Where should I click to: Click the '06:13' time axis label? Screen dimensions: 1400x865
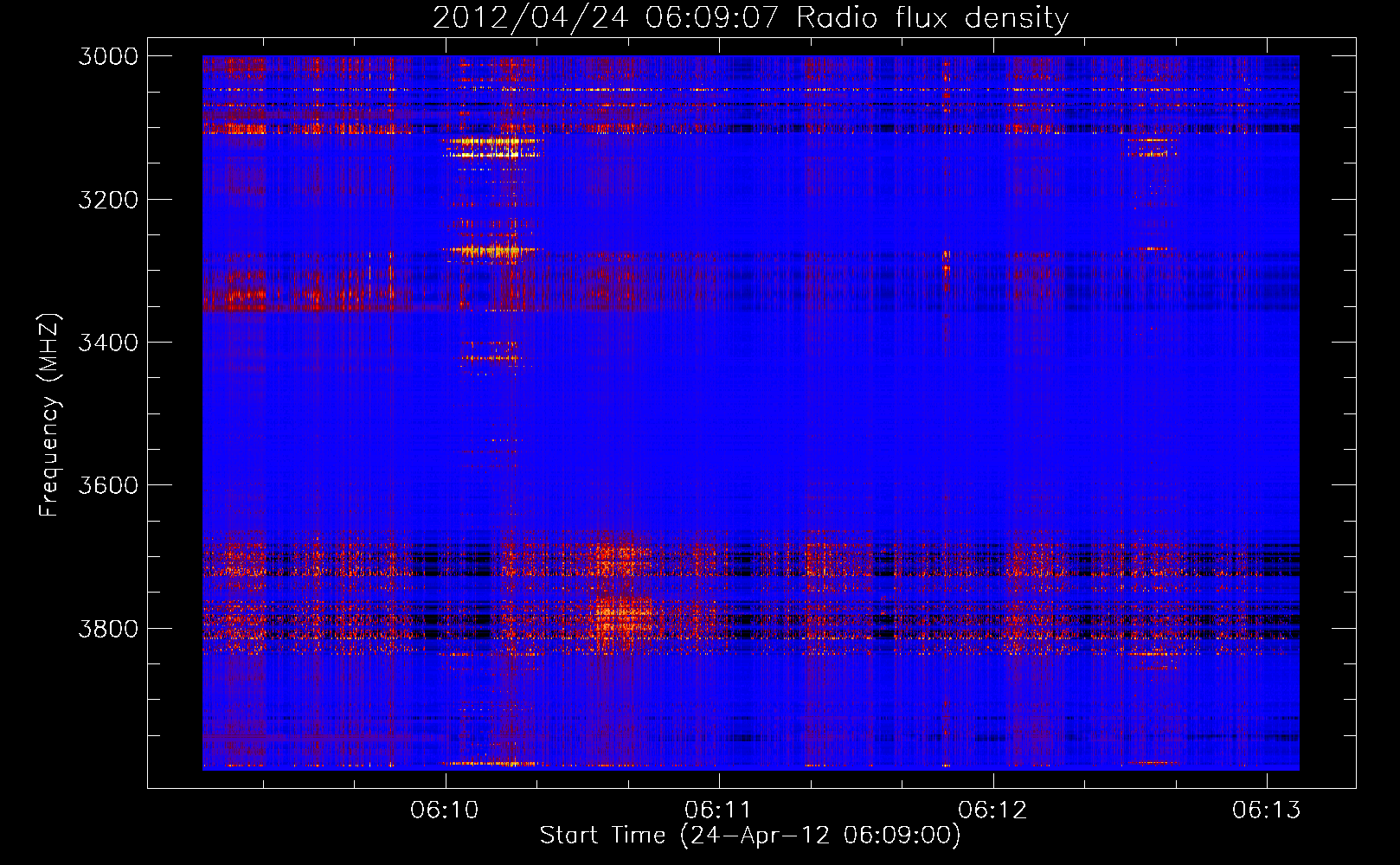click(x=1267, y=811)
